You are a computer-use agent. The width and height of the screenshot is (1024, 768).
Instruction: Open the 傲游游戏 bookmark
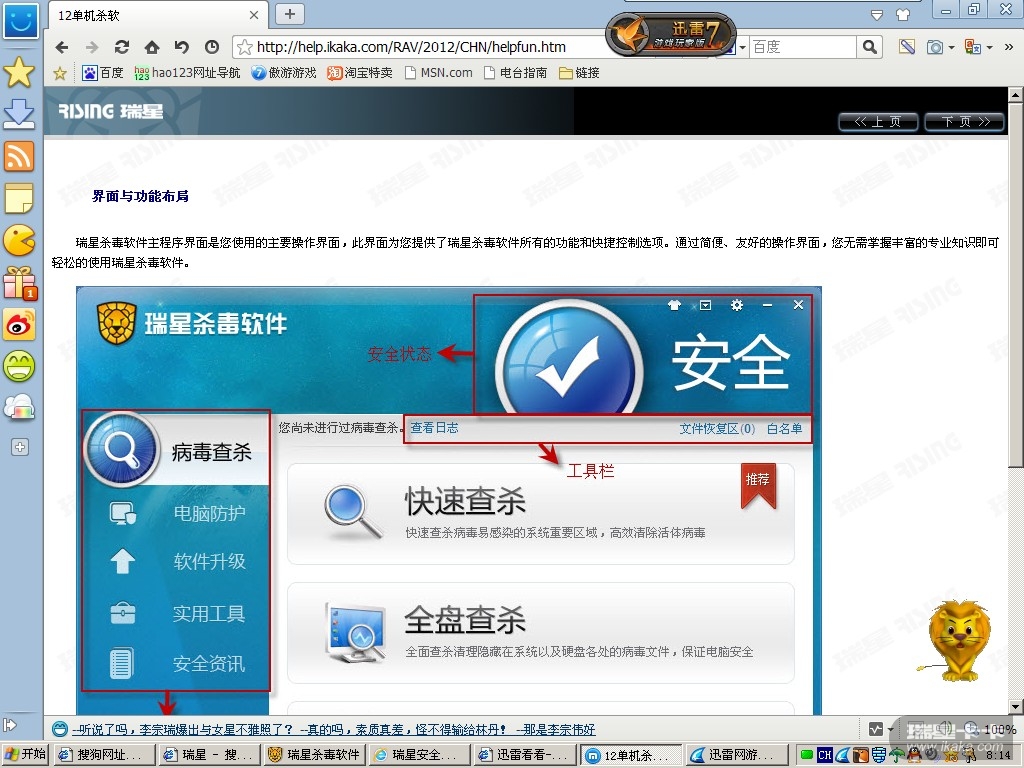coord(284,72)
